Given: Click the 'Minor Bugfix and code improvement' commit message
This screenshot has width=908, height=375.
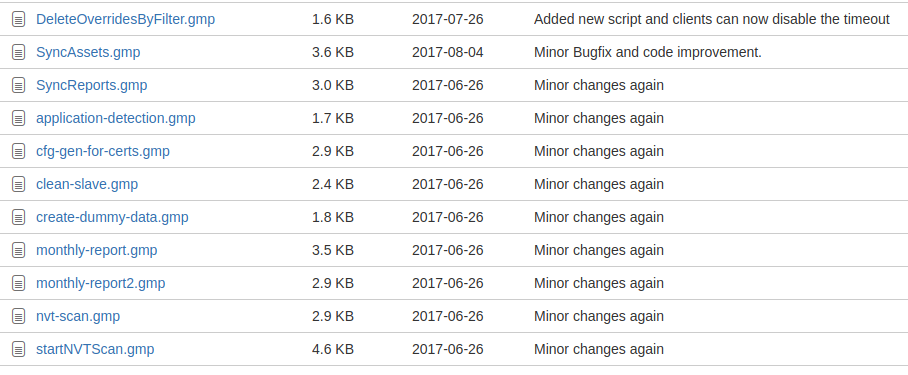Looking at the screenshot, I should point(648,52).
